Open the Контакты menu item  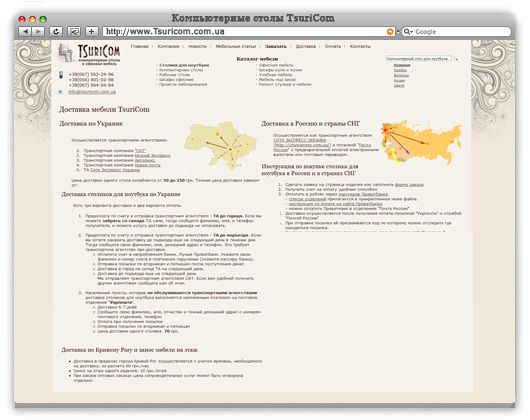coord(360,46)
